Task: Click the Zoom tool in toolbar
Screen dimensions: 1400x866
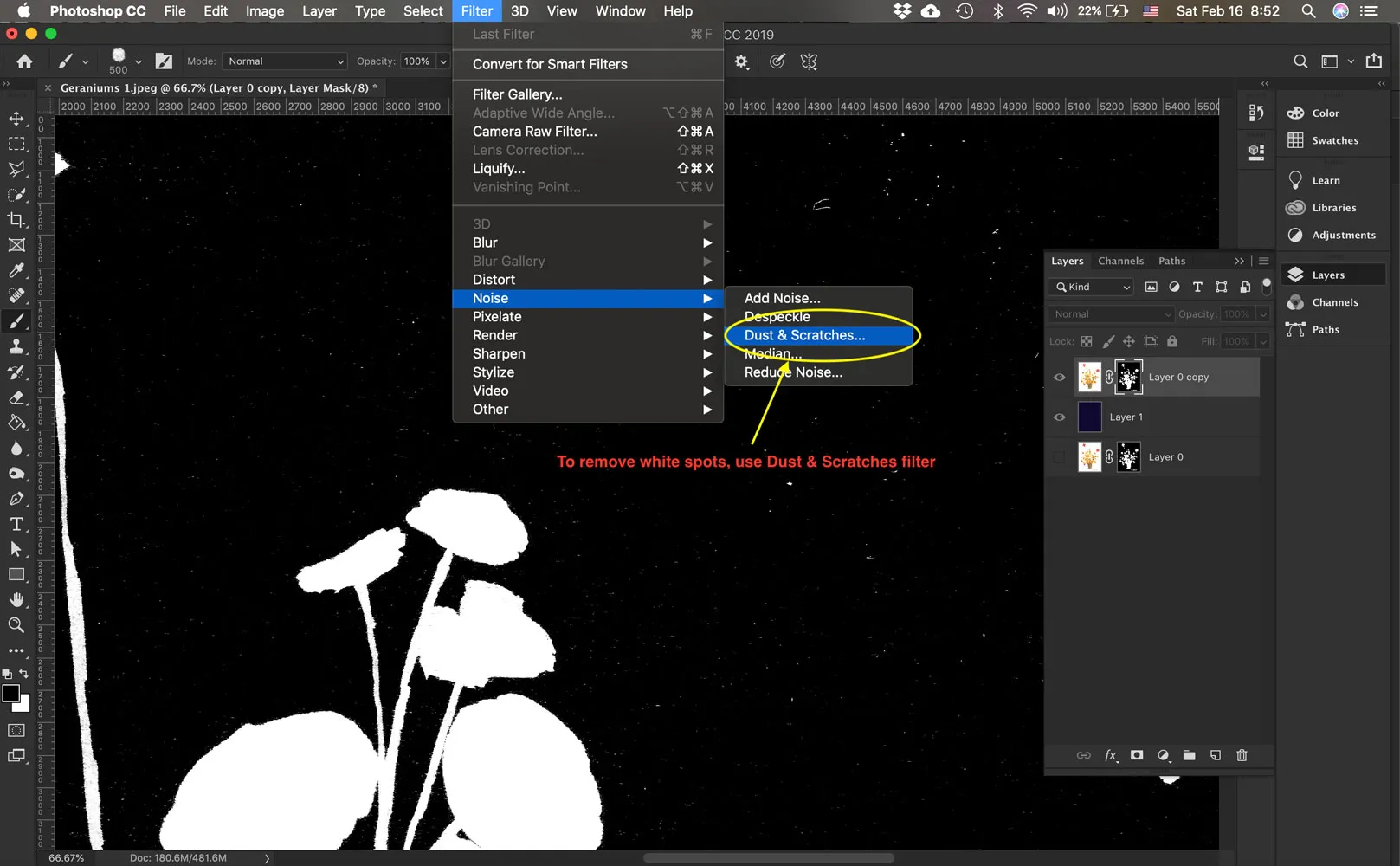Action: [16, 625]
